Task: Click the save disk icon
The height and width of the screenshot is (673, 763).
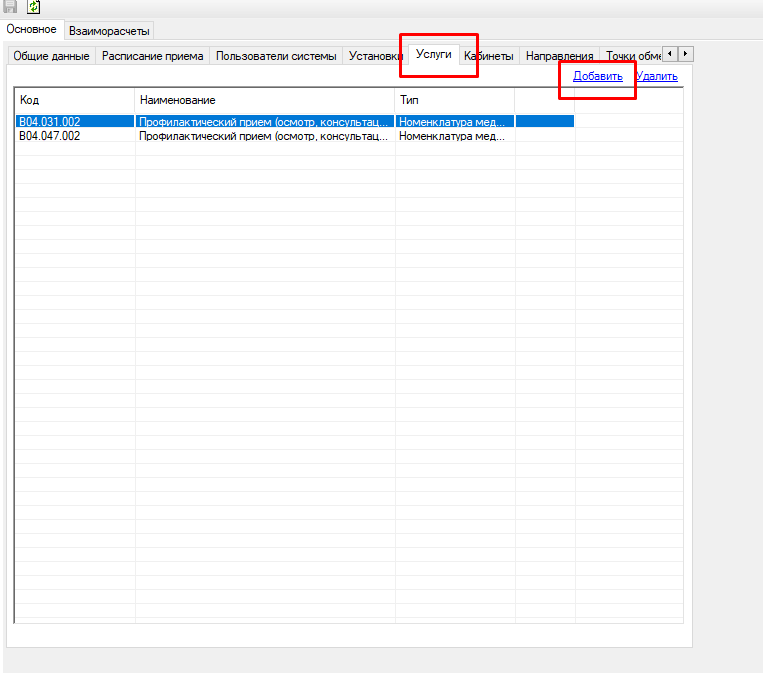Action: [x=10, y=6]
